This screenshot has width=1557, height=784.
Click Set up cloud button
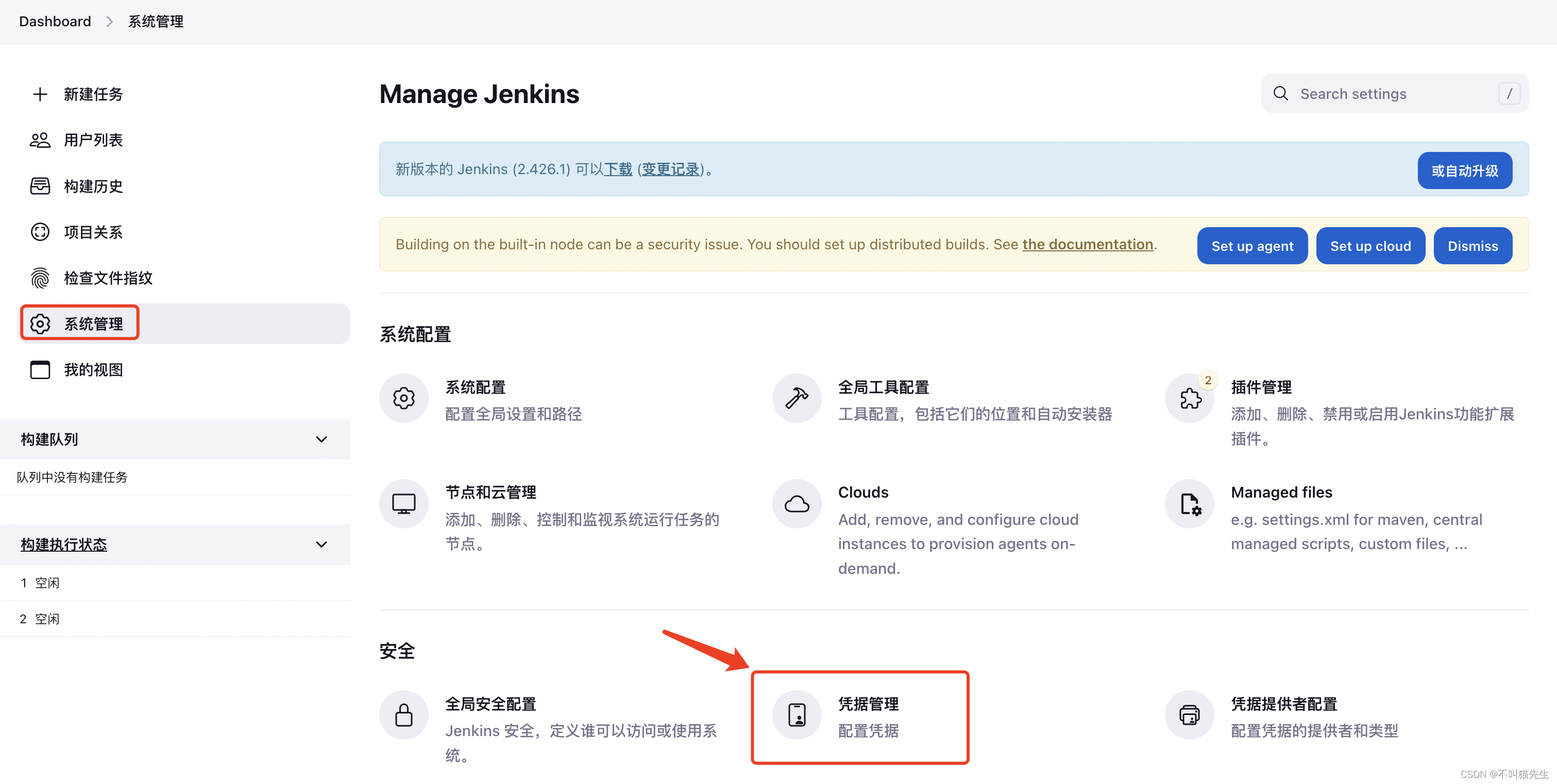click(x=1370, y=245)
